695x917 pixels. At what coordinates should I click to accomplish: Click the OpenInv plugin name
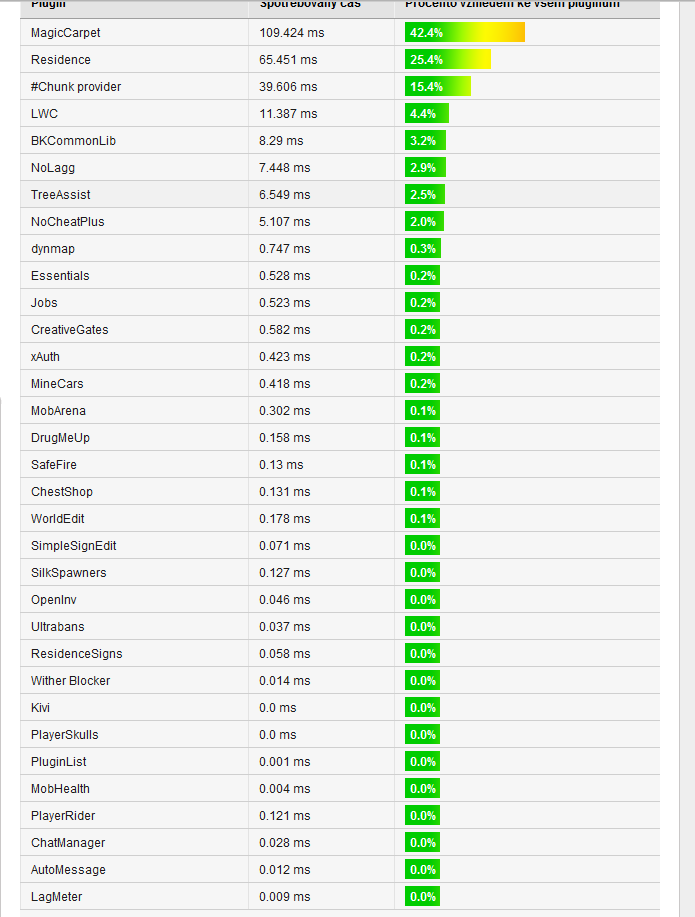54,600
